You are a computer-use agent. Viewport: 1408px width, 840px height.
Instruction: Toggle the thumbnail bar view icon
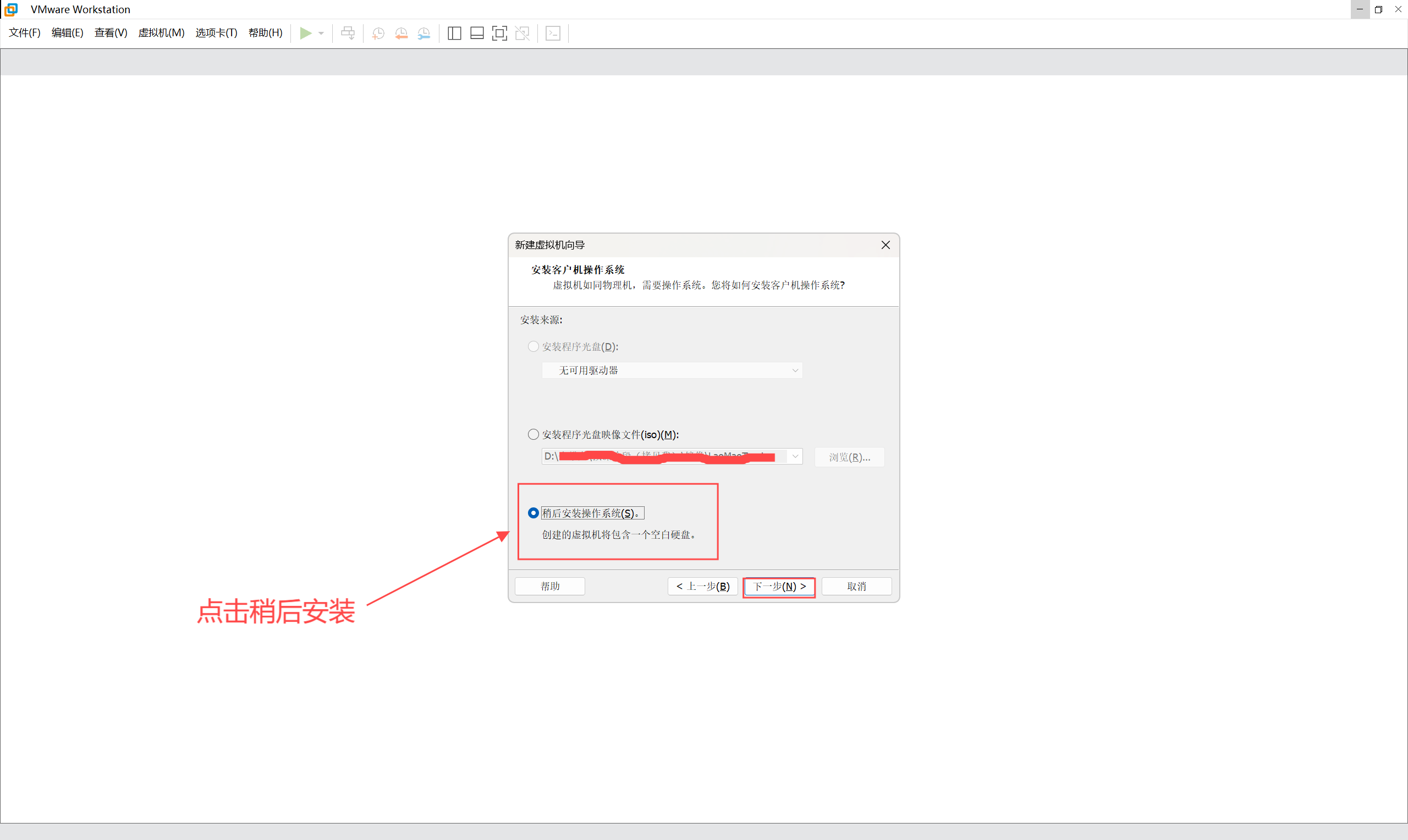tap(477, 34)
